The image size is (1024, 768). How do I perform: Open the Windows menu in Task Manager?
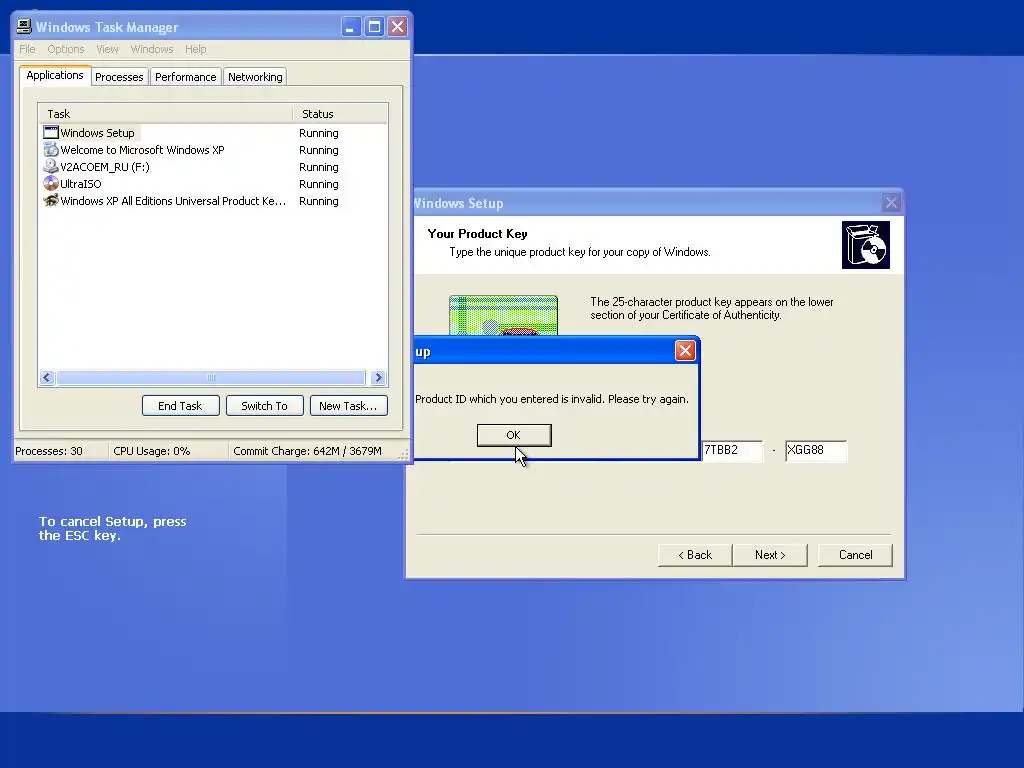tap(152, 49)
